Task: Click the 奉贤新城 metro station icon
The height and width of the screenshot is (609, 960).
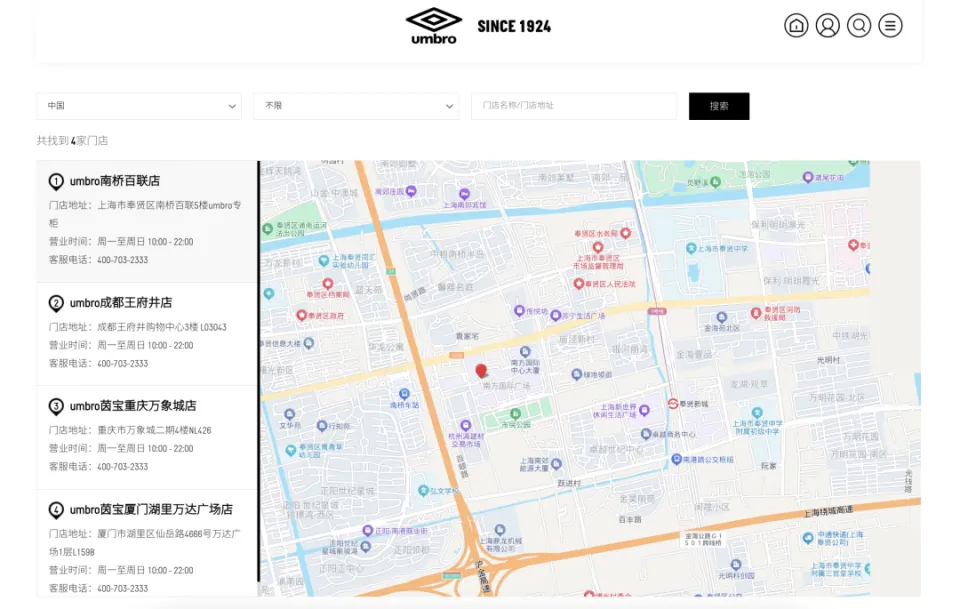Action: tap(673, 404)
